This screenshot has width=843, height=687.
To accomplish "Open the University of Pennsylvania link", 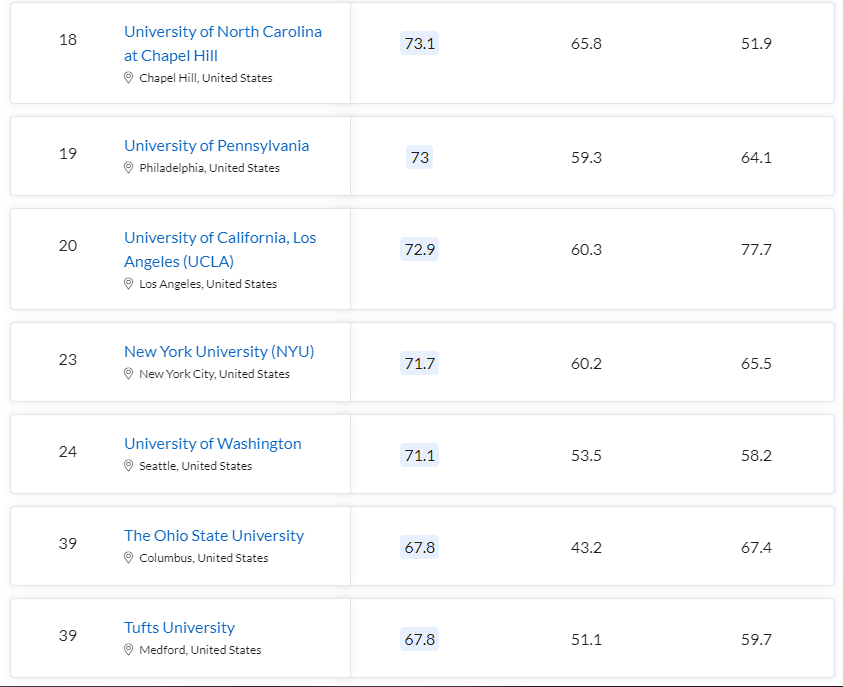I will pos(216,146).
